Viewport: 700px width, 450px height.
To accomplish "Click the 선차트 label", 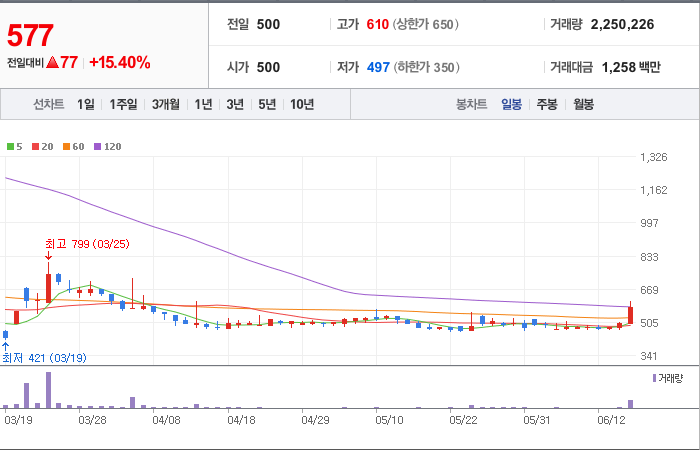I will pyautogui.click(x=49, y=104).
